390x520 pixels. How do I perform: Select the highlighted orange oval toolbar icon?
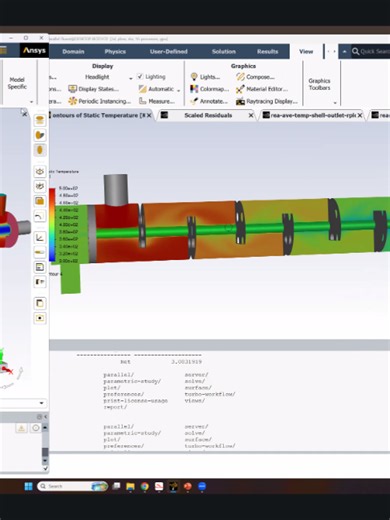[40, 150]
